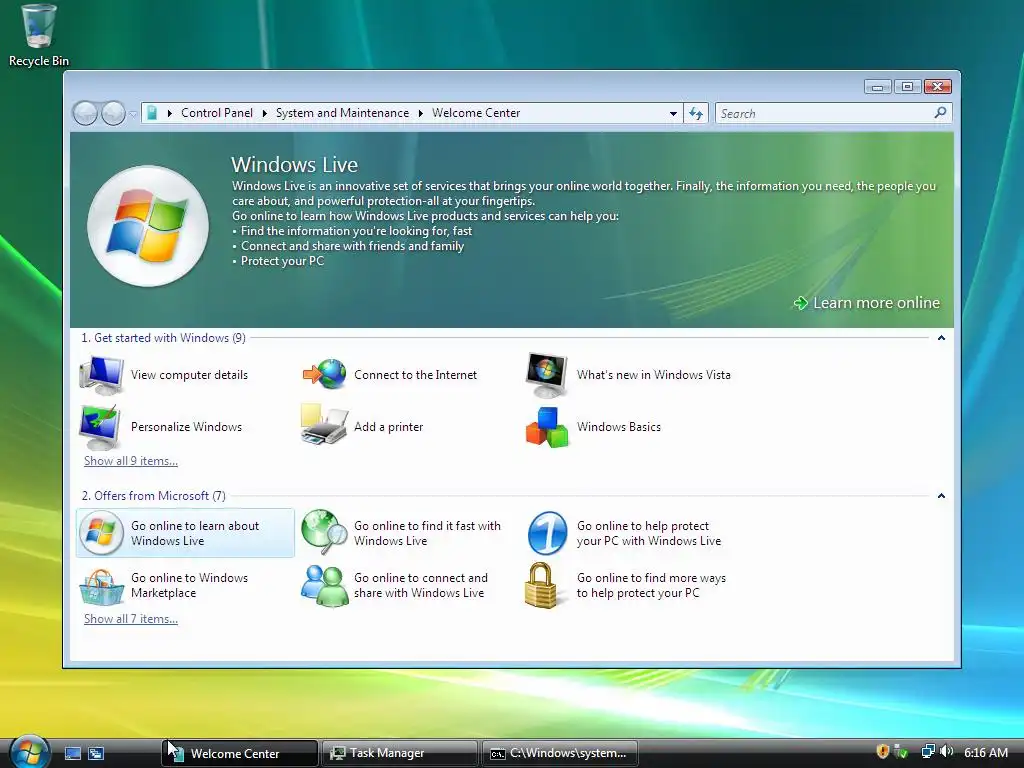Open What's new in Windows Vista monitor icon
Screen dimensions: 1024x768
click(x=547, y=375)
